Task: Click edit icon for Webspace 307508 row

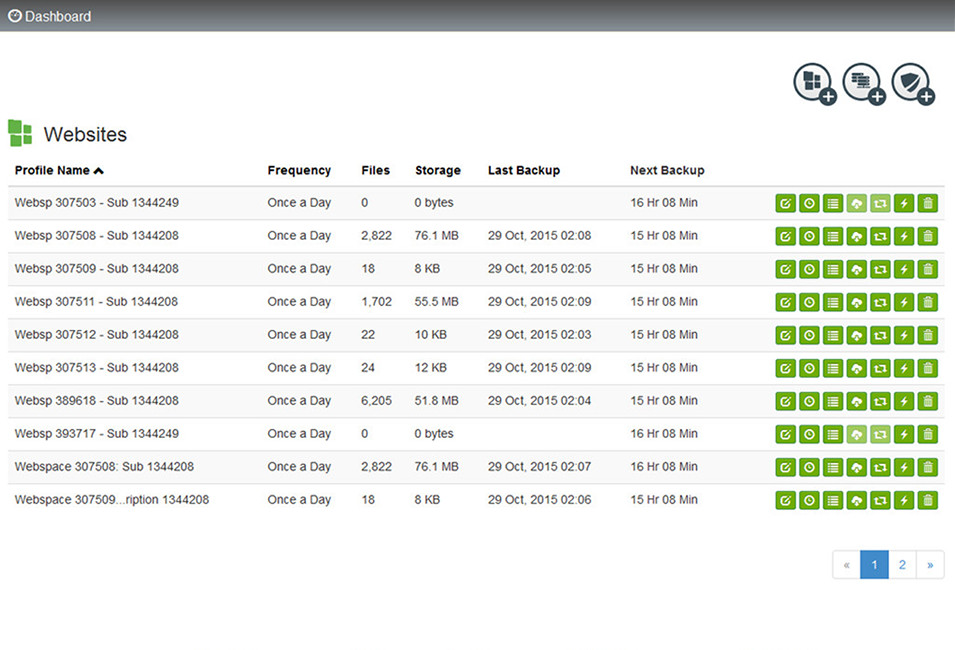Action: pos(785,468)
